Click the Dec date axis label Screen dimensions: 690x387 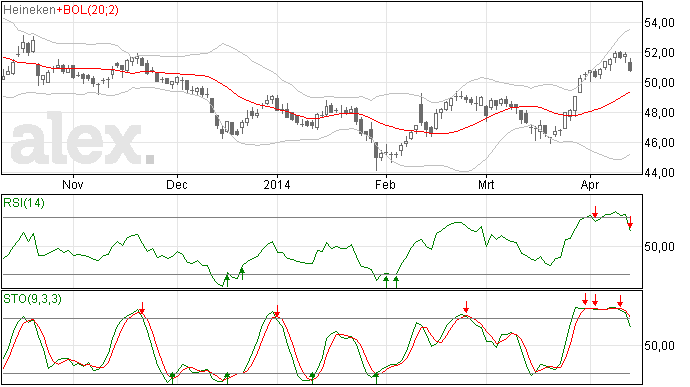(176, 184)
